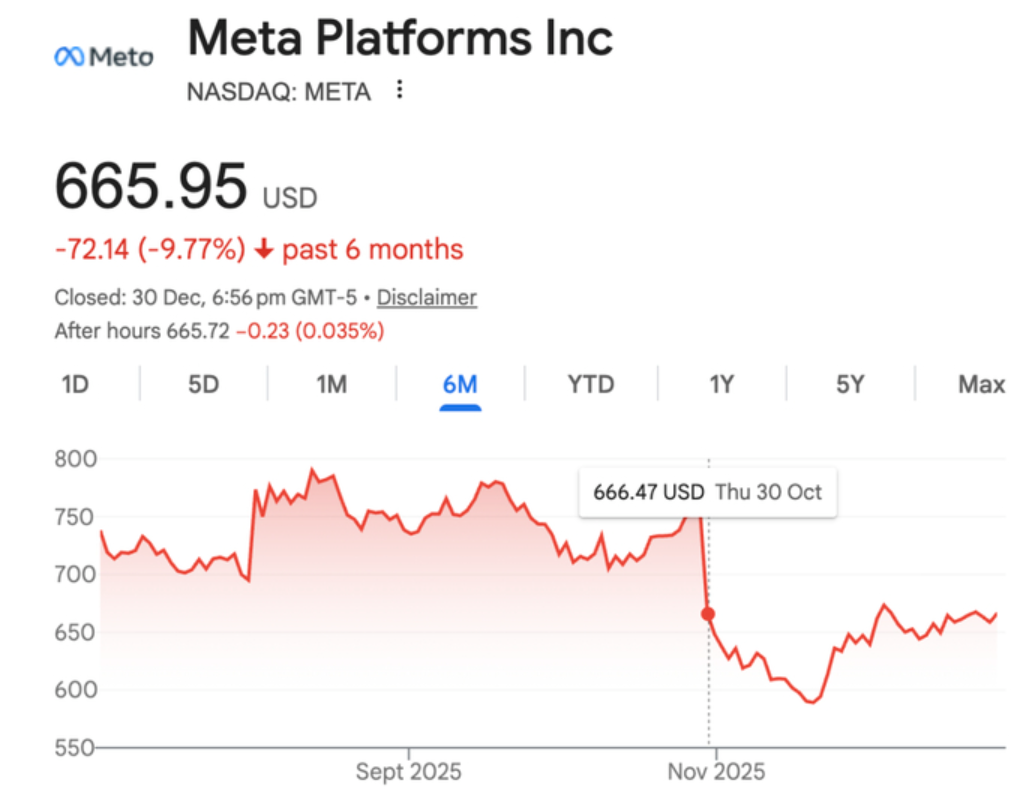Click the Meta logo icon
This screenshot has width=1029, height=801.
(104, 57)
